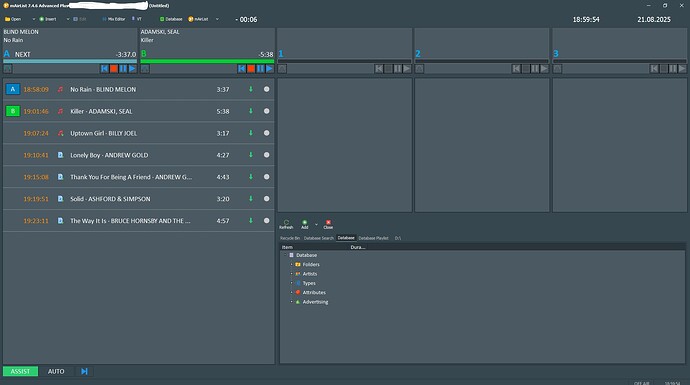Click the ASSIST mode button
This screenshot has height=385, width=690.
[x=20, y=371]
